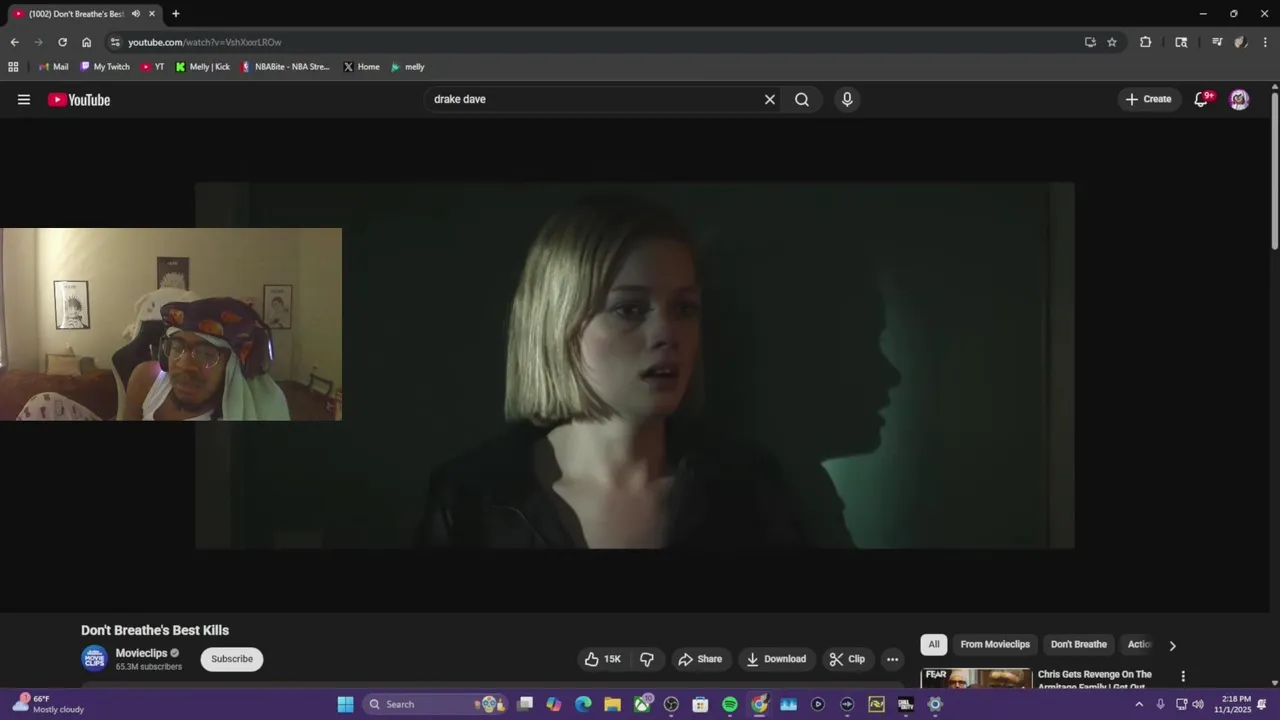Image resolution: width=1280 pixels, height=720 pixels.
Task: Open Chrome apps grid shortcut
Action: click(x=13, y=67)
